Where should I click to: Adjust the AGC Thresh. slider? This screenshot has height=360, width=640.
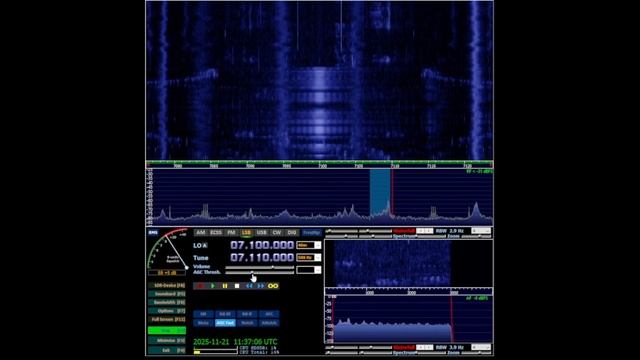[260, 272]
